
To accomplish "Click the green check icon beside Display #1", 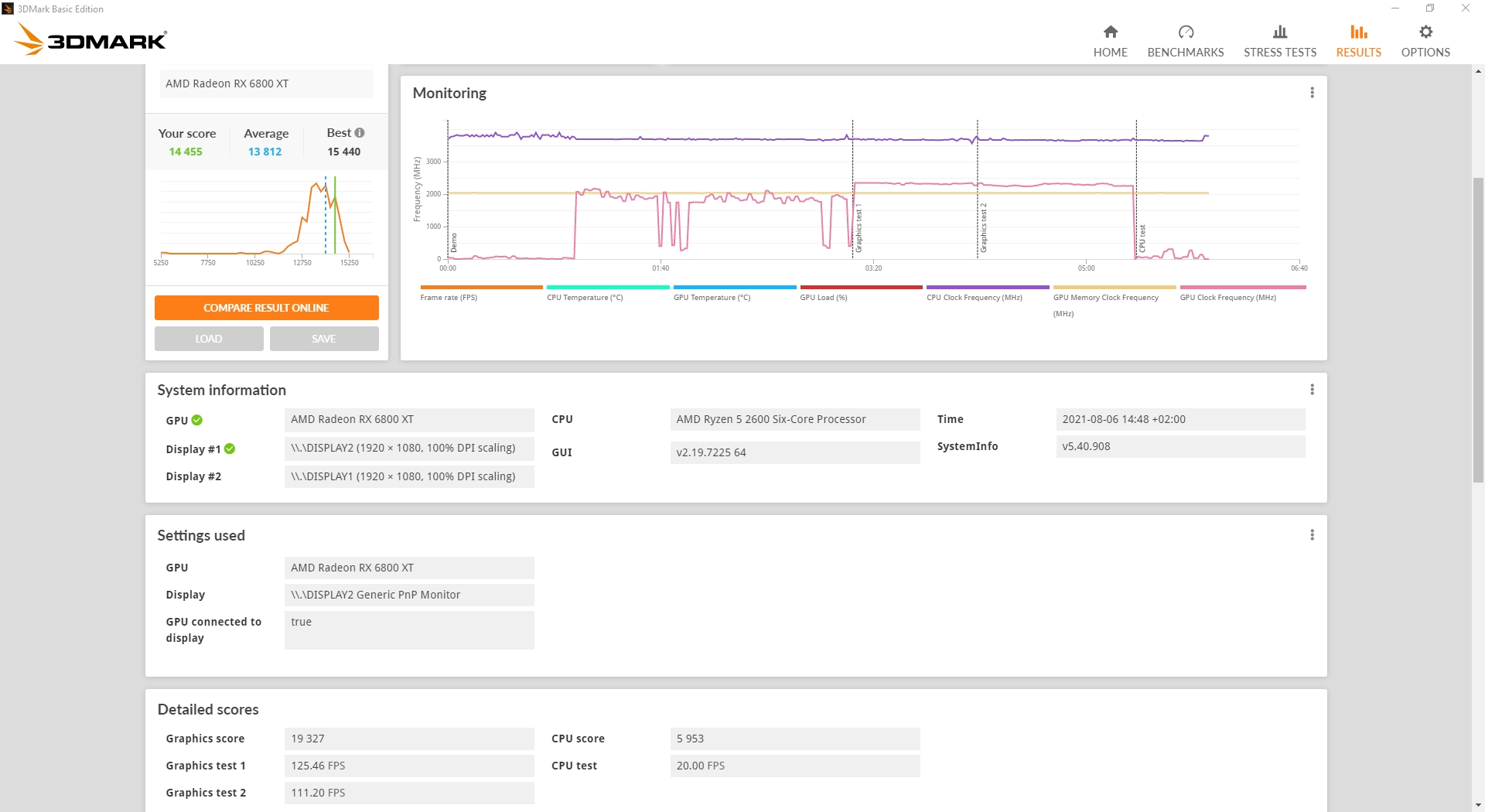I will point(230,449).
